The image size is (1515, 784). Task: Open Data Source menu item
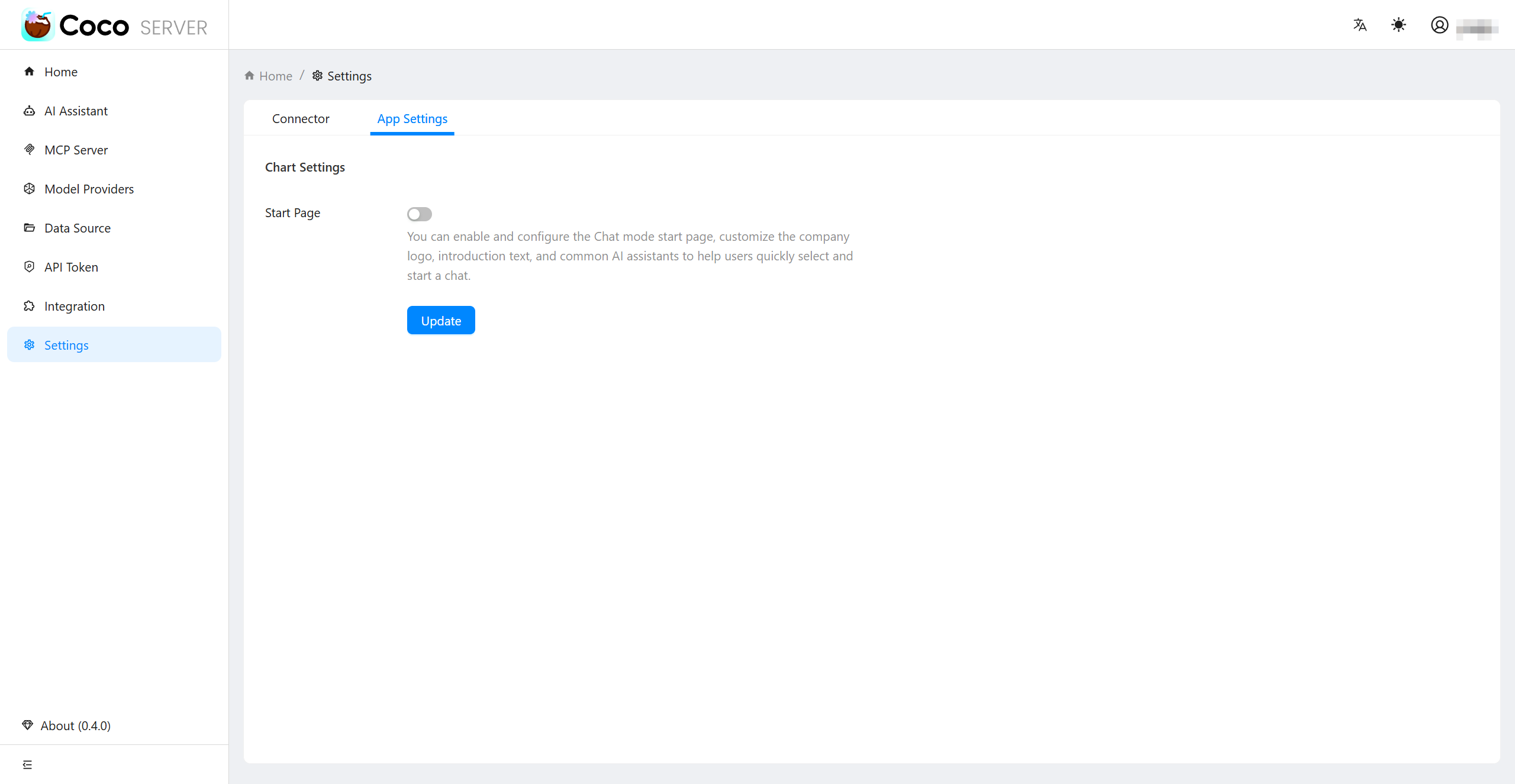pos(114,228)
